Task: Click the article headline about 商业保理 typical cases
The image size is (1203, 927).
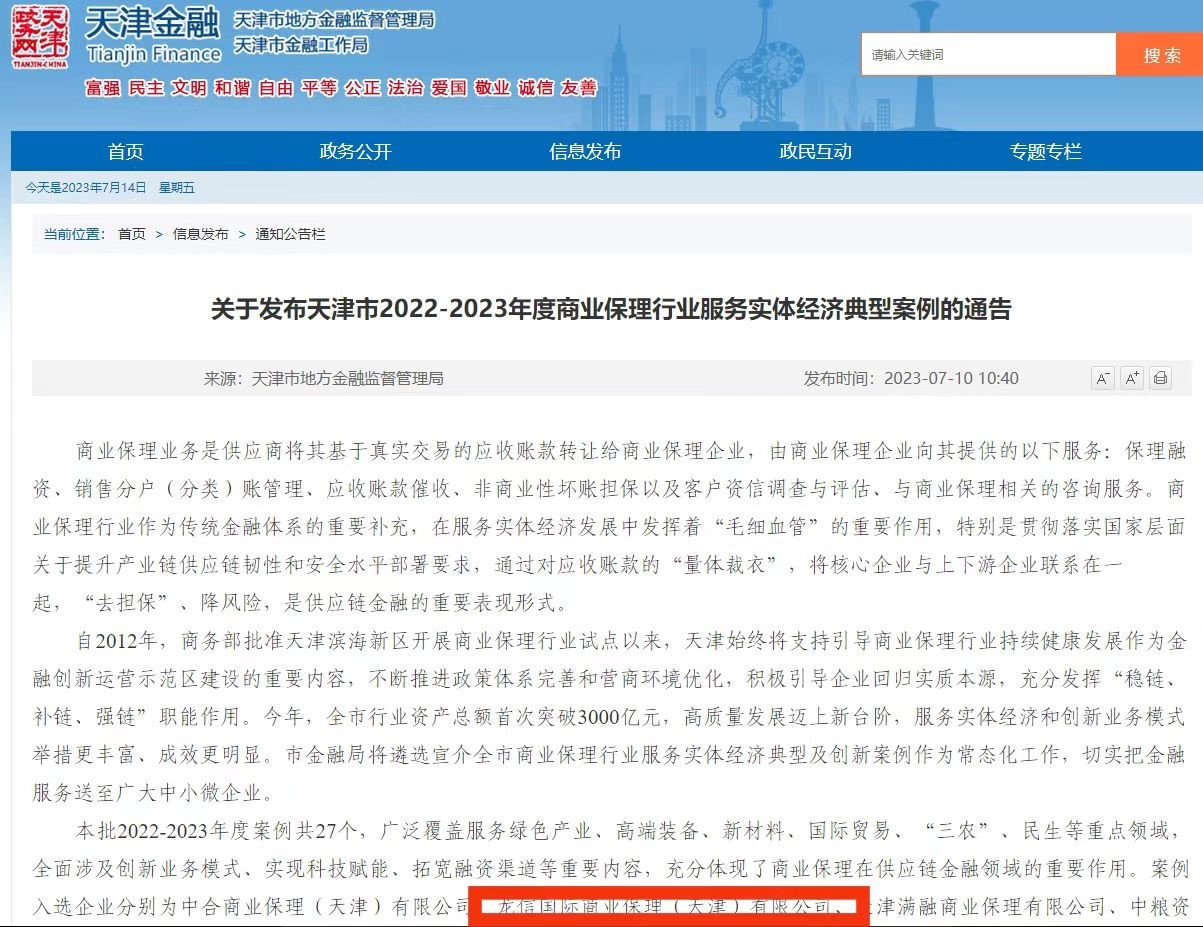Action: coord(610,309)
